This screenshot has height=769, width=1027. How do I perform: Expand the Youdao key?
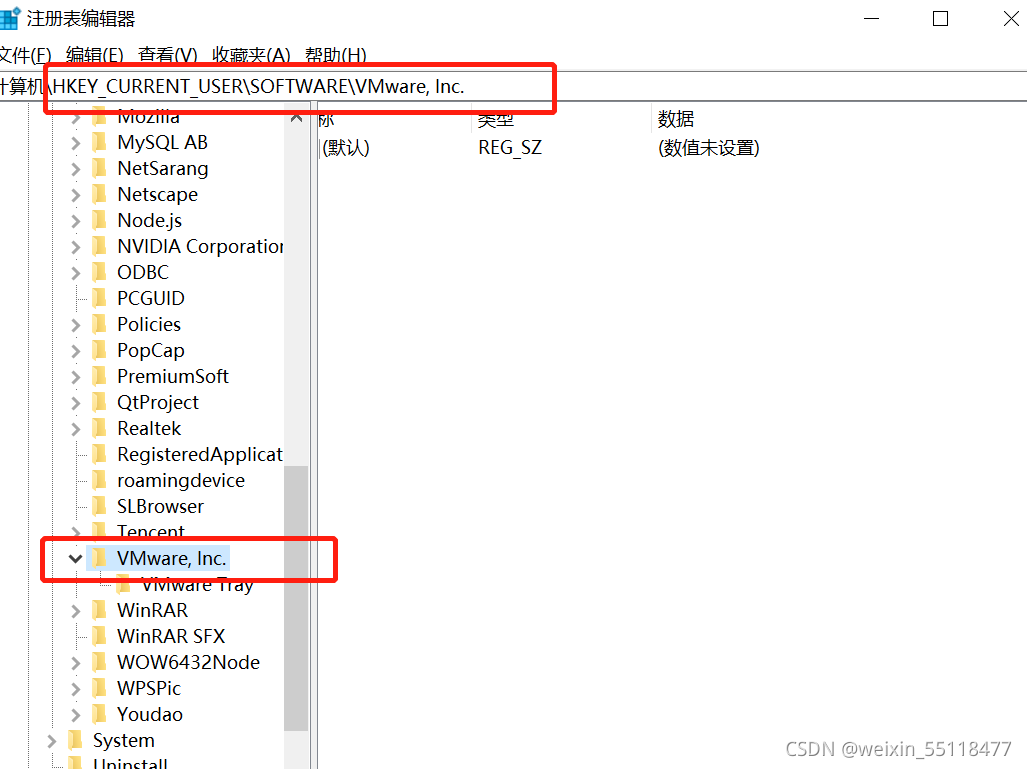pyautogui.click(x=76, y=715)
